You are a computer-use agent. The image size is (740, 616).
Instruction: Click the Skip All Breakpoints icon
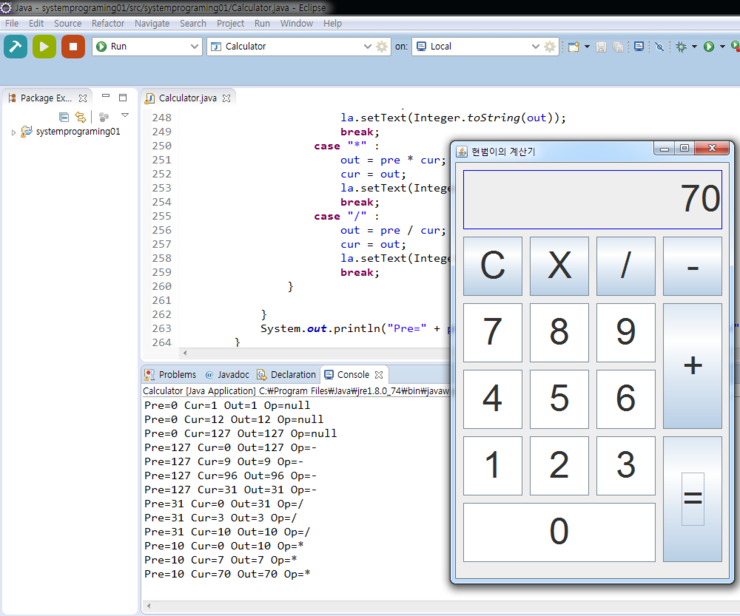click(659, 46)
